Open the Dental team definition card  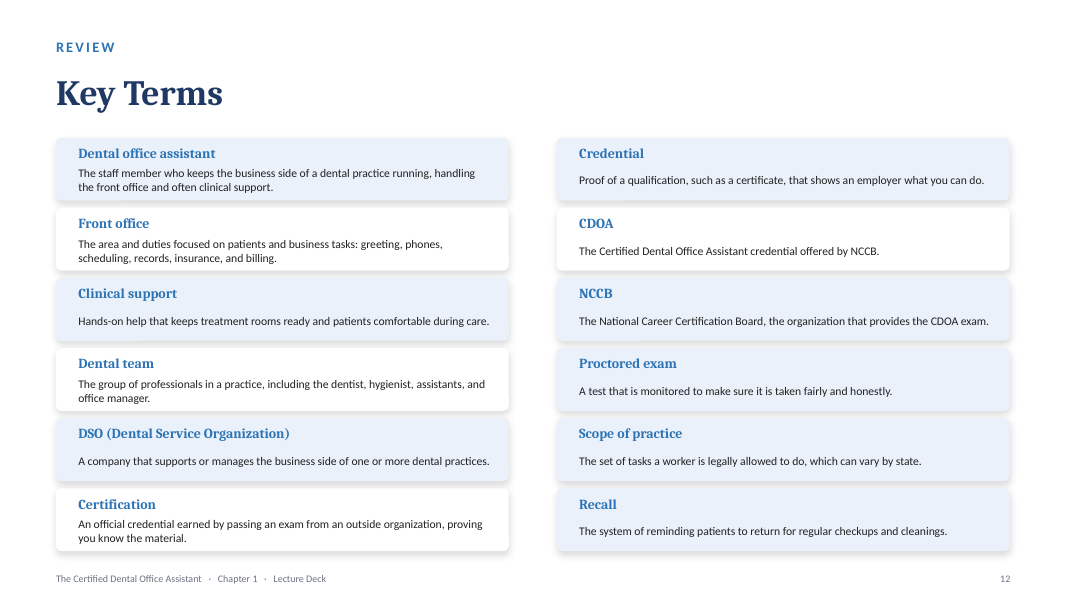tap(282, 380)
